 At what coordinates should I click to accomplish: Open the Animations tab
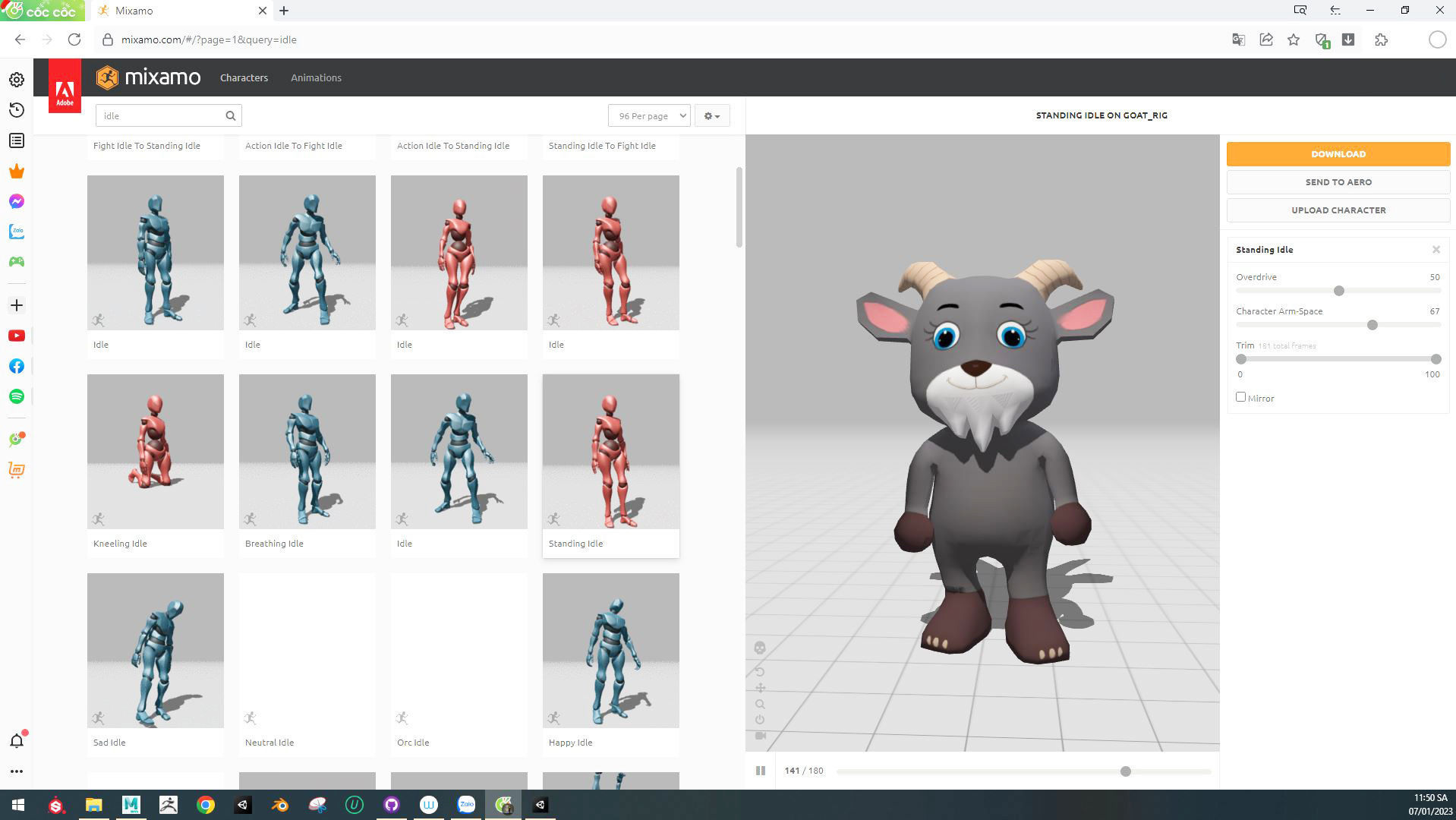[316, 77]
